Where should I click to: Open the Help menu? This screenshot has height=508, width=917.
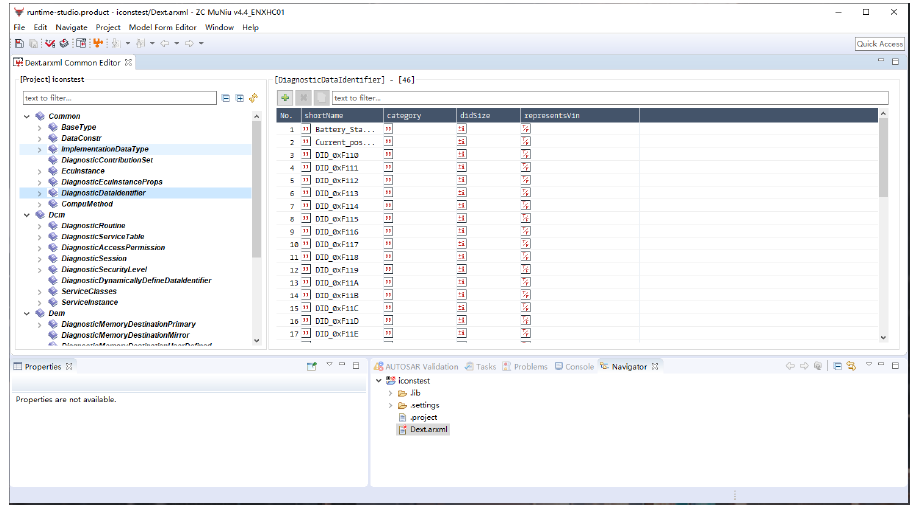click(250, 27)
